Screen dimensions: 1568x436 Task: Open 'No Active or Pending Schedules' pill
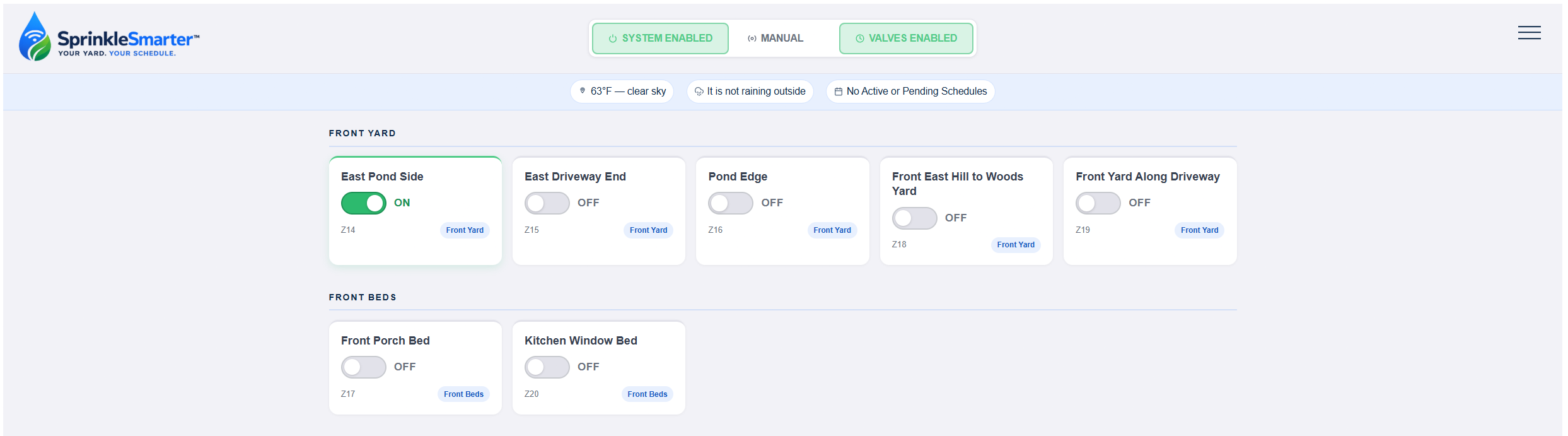click(x=910, y=91)
